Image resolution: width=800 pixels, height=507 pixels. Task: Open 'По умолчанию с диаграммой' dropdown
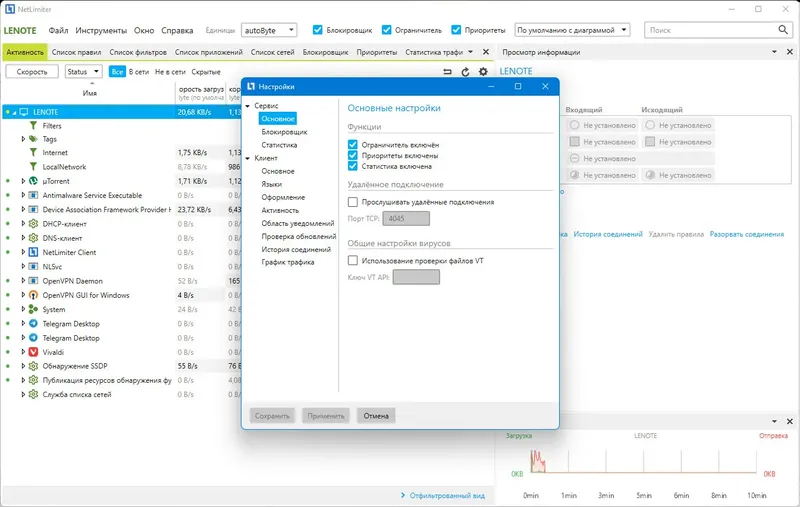click(572, 30)
